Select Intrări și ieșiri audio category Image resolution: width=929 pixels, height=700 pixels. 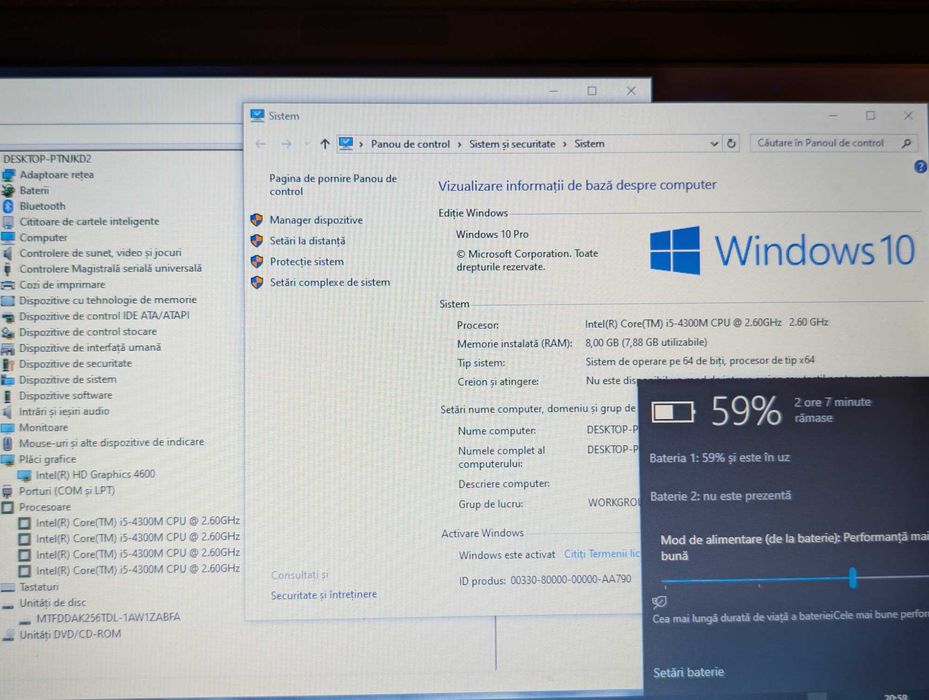(x=64, y=411)
